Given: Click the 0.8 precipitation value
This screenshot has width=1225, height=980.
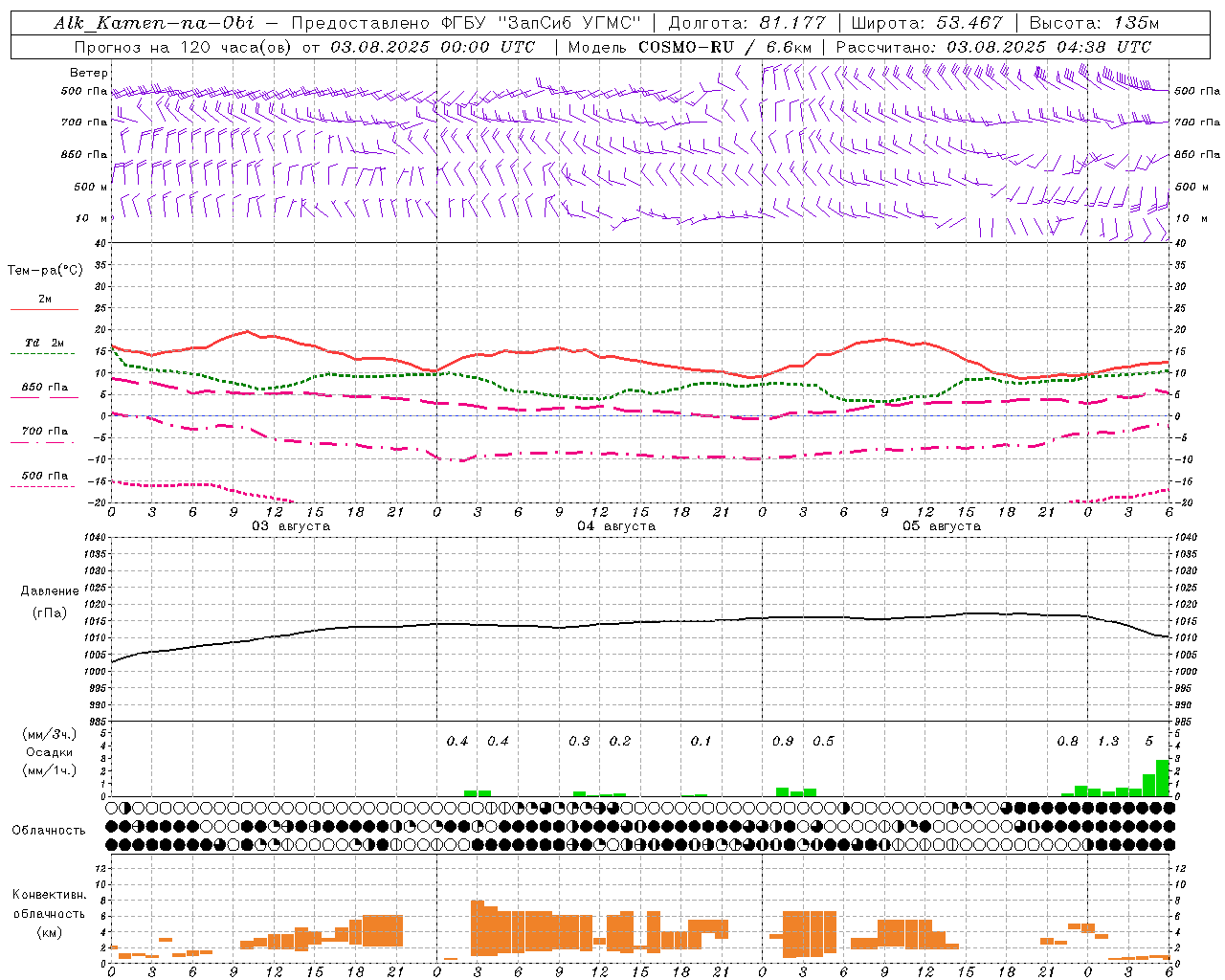Looking at the screenshot, I should [x=1067, y=741].
